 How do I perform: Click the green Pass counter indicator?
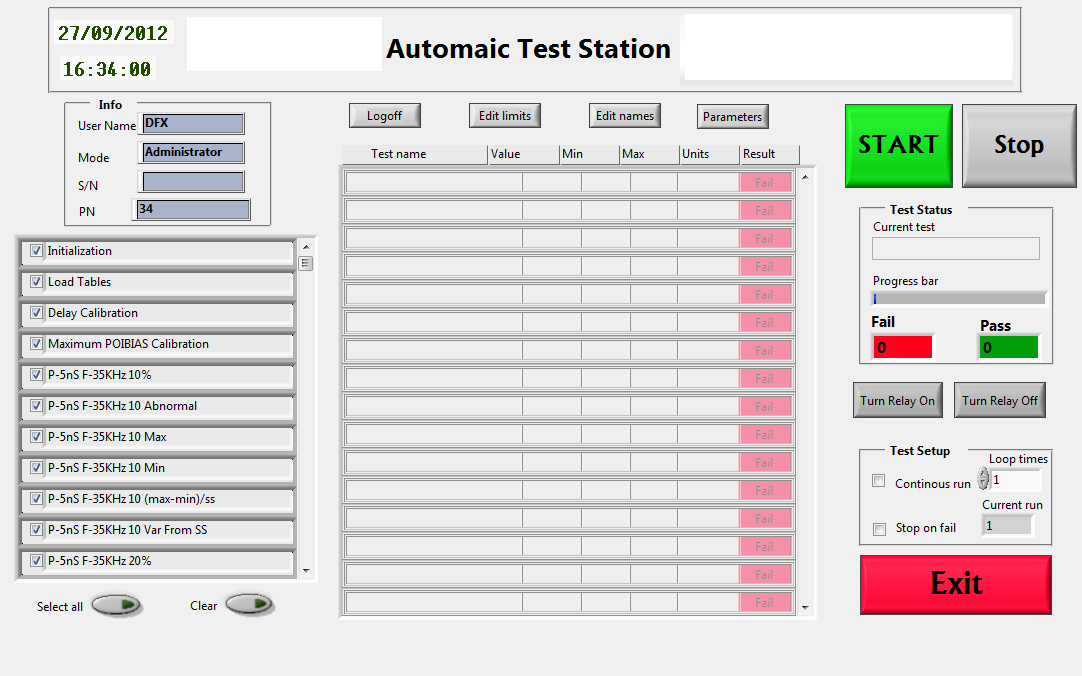[1008, 347]
